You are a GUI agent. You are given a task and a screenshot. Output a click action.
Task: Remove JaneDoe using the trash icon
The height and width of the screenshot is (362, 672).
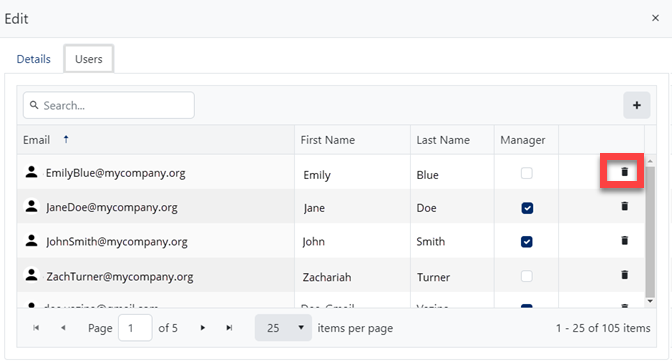[x=624, y=206]
